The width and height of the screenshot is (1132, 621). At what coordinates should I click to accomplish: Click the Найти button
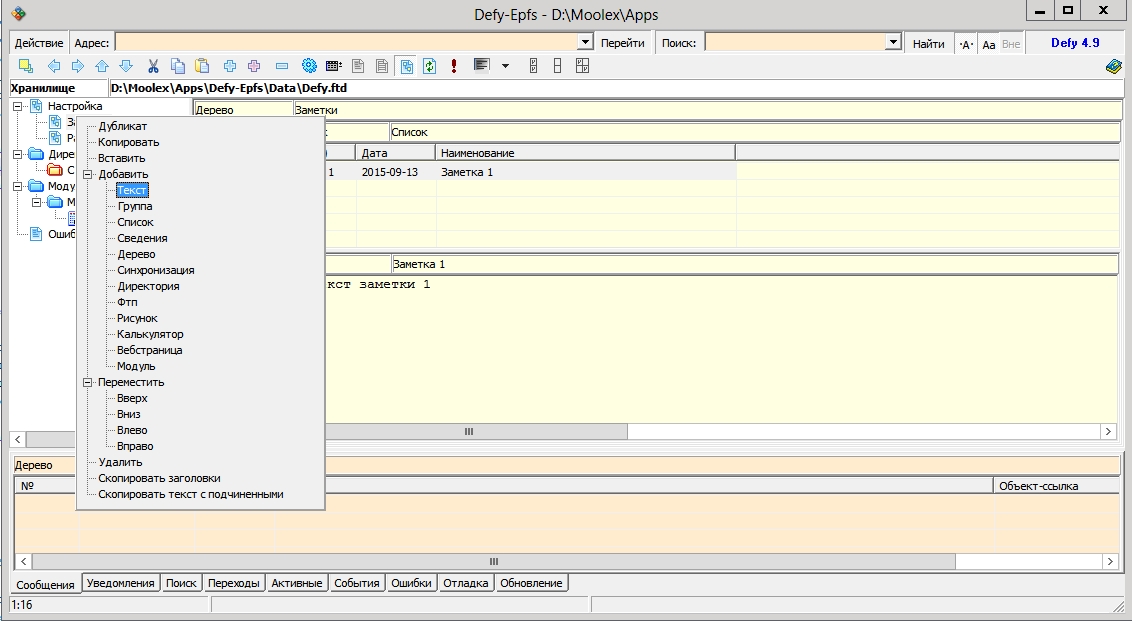click(928, 43)
